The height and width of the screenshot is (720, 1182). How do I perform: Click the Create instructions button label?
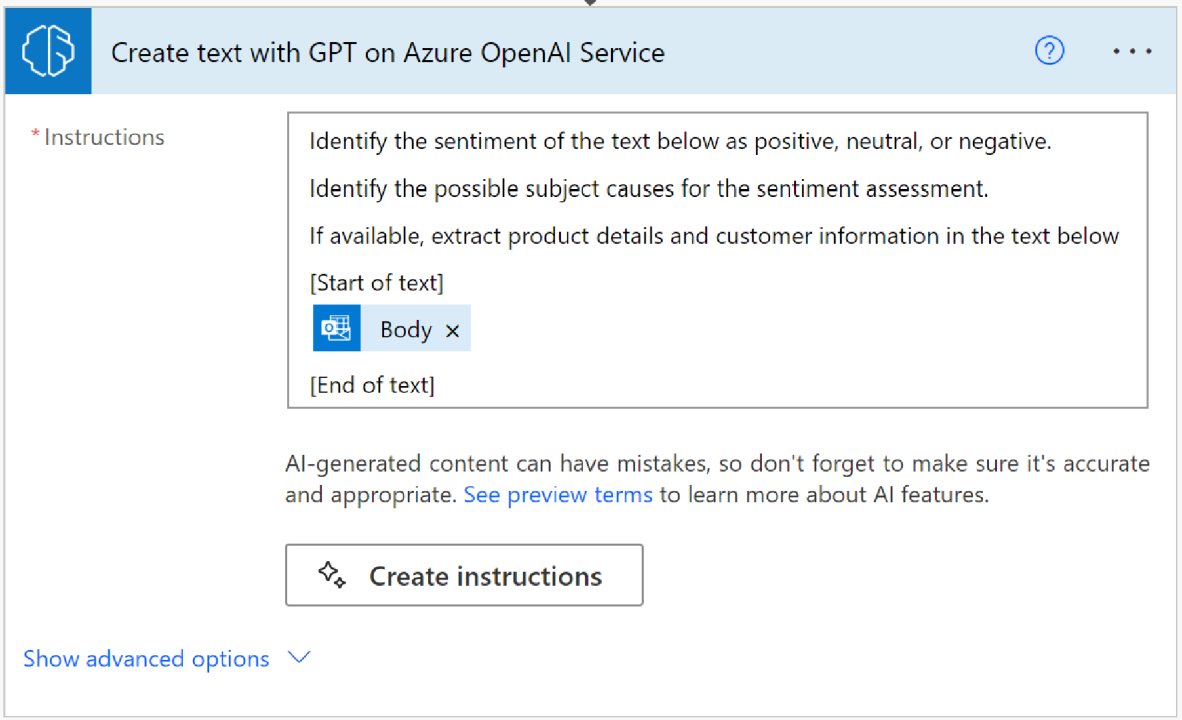(485, 576)
